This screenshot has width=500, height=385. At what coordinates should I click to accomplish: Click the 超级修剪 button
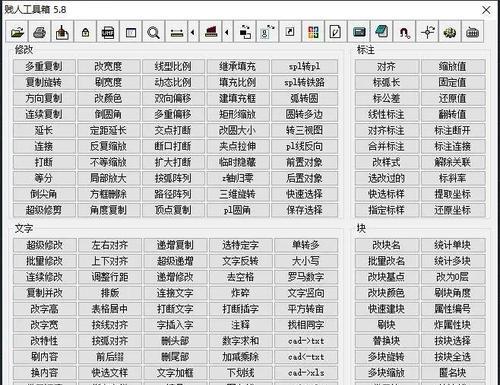point(44,210)
